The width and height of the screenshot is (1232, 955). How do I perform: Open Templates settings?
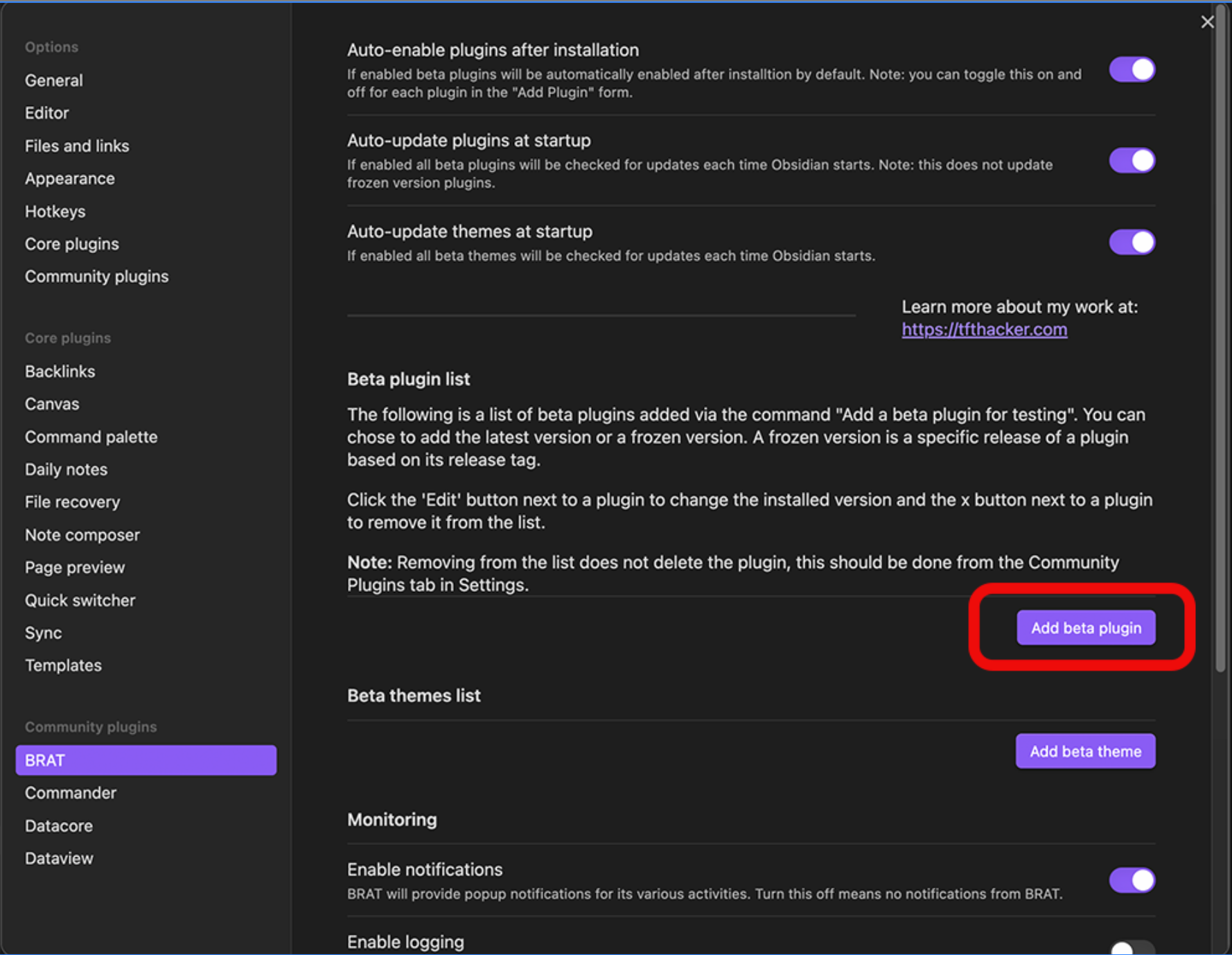(64, 666)
